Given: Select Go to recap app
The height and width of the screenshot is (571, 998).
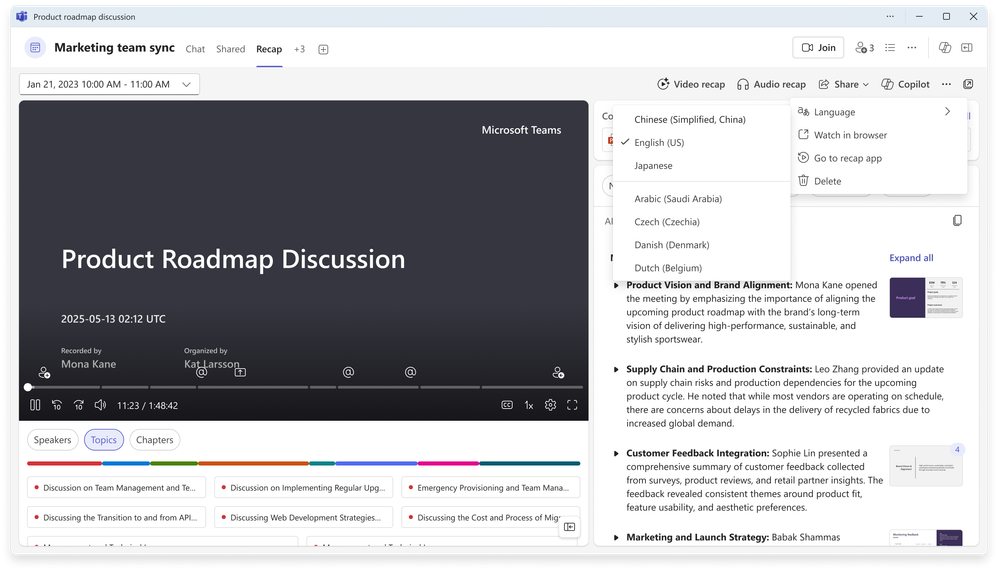Looking at the screenshot, I should [x=878, y=158].
